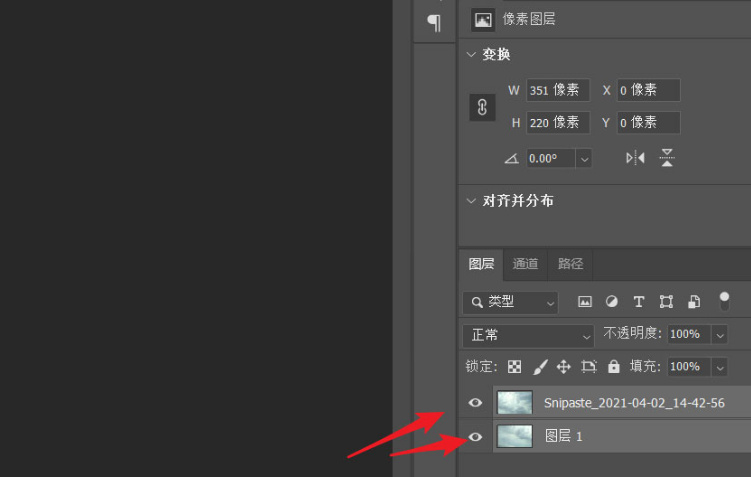
Task: Open the 填充 slider arrow
Action: click(x=719, y=367)
